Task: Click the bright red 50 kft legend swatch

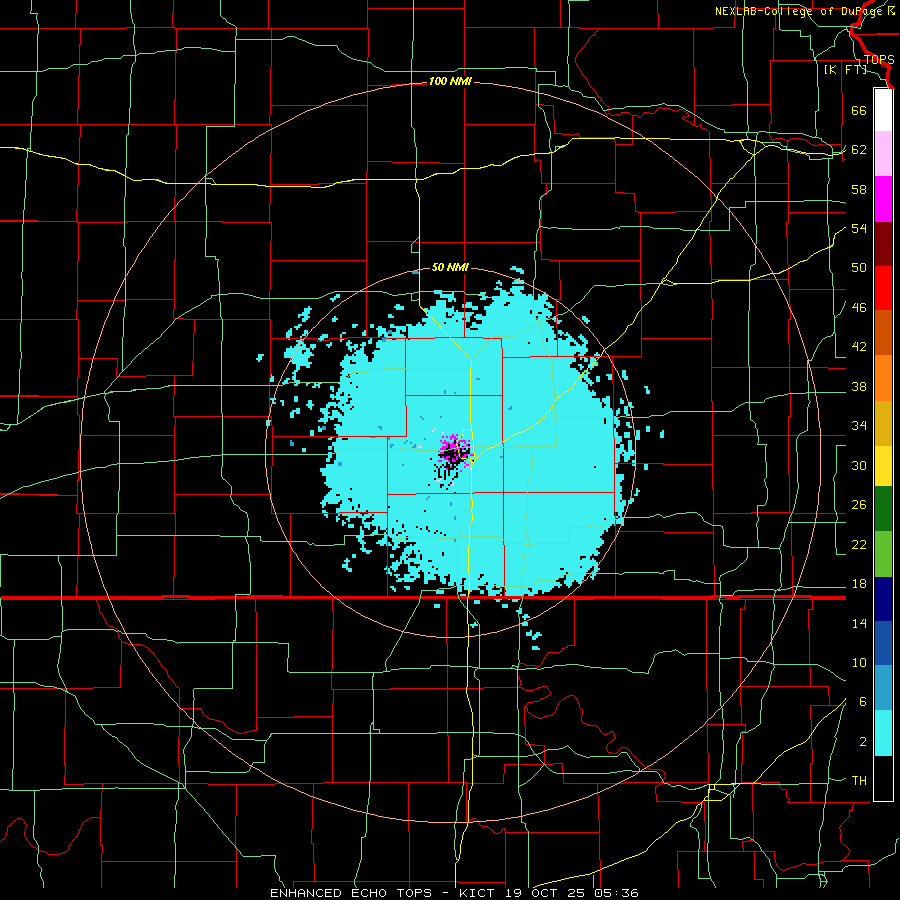Action: point(883,288)
